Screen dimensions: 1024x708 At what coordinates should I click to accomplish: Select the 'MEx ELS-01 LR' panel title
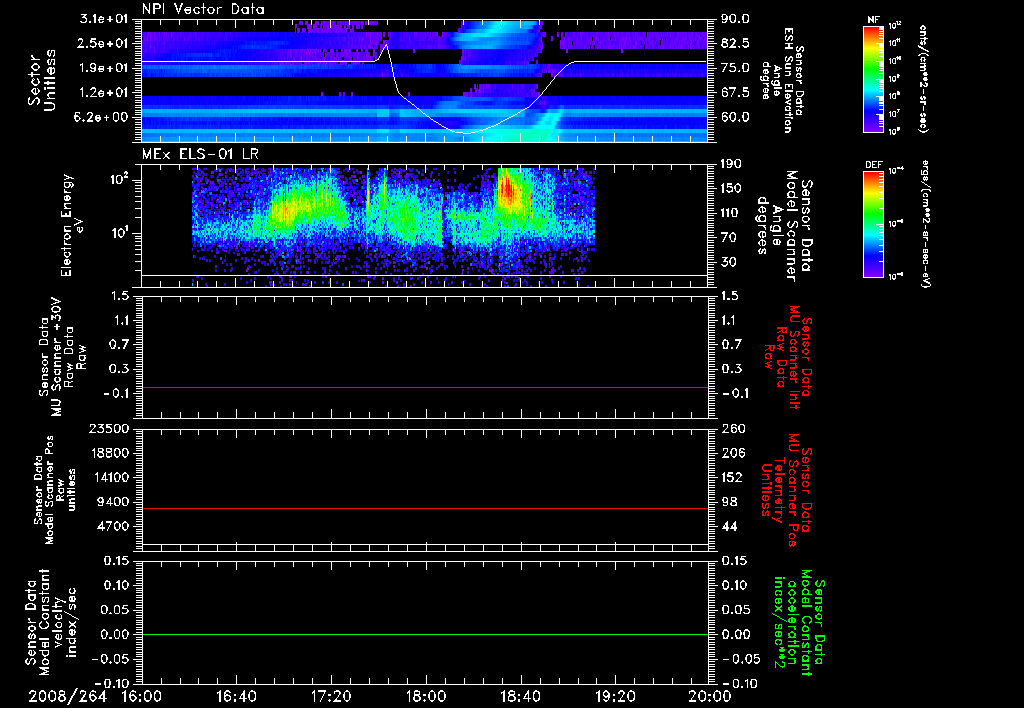point(200,154)
